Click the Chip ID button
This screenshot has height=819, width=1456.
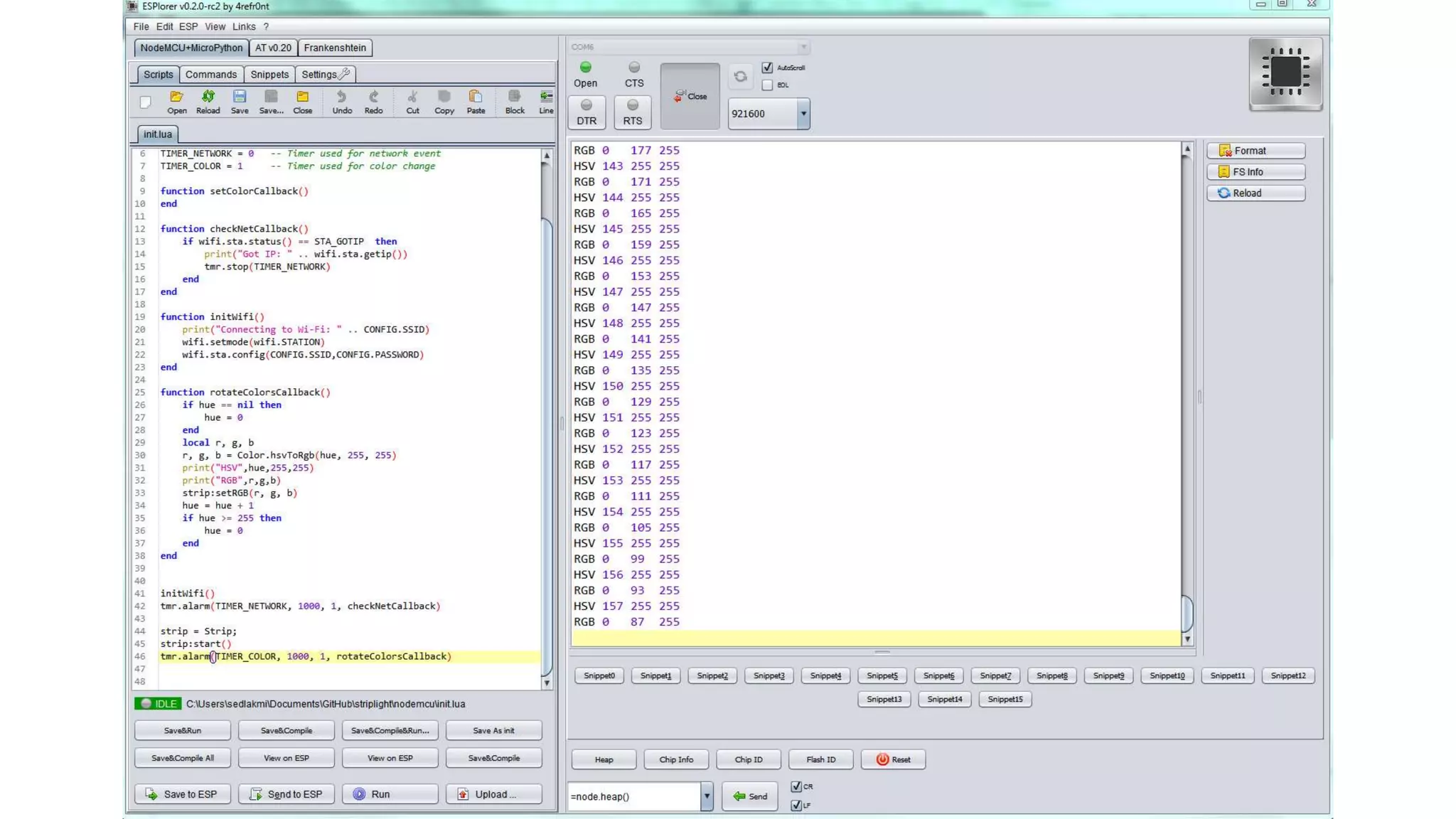pos(749,759)
